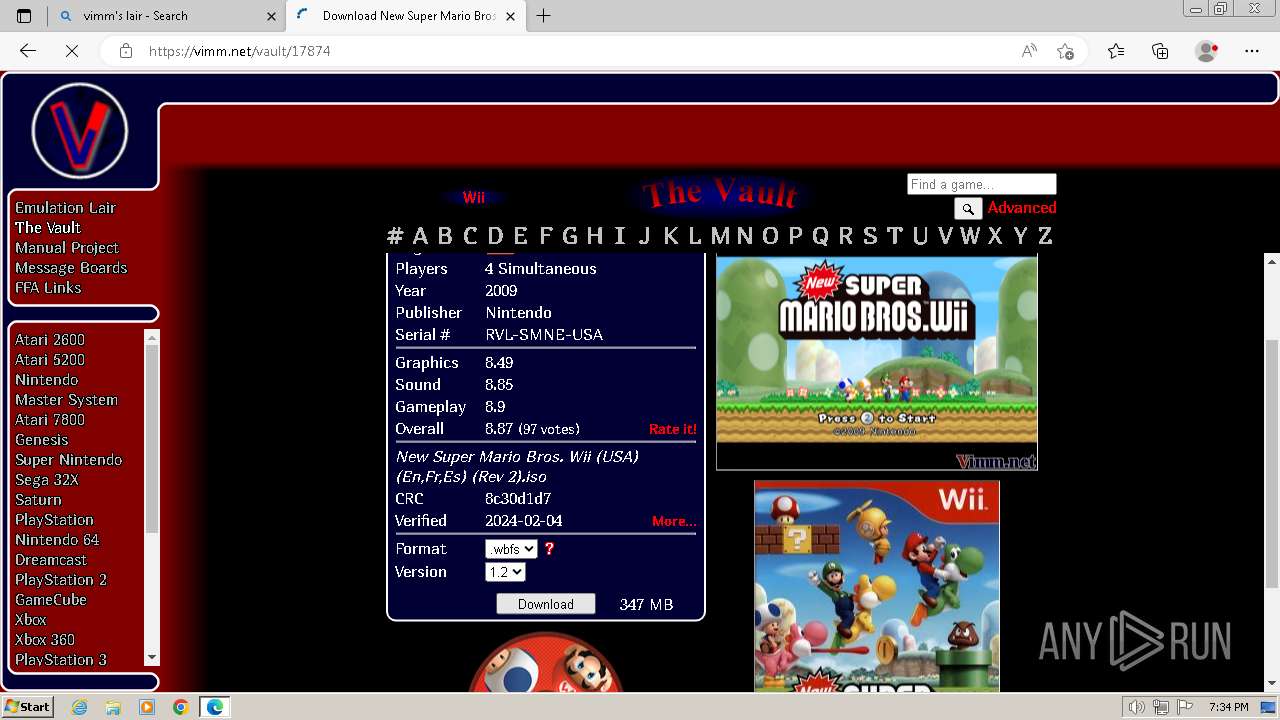Open the Settings and more menu
1280x720 pixels.
tap(1252, 51)
